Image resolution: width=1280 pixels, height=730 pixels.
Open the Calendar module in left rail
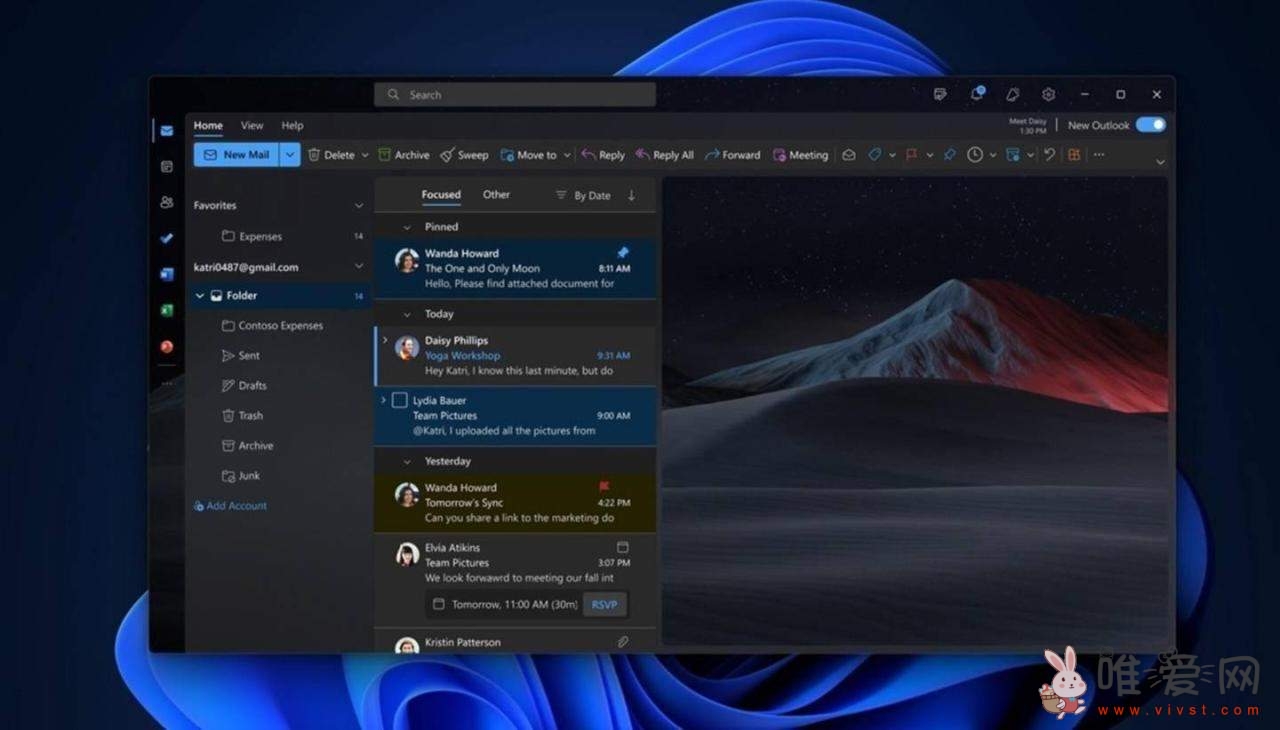tap(167, 167)
